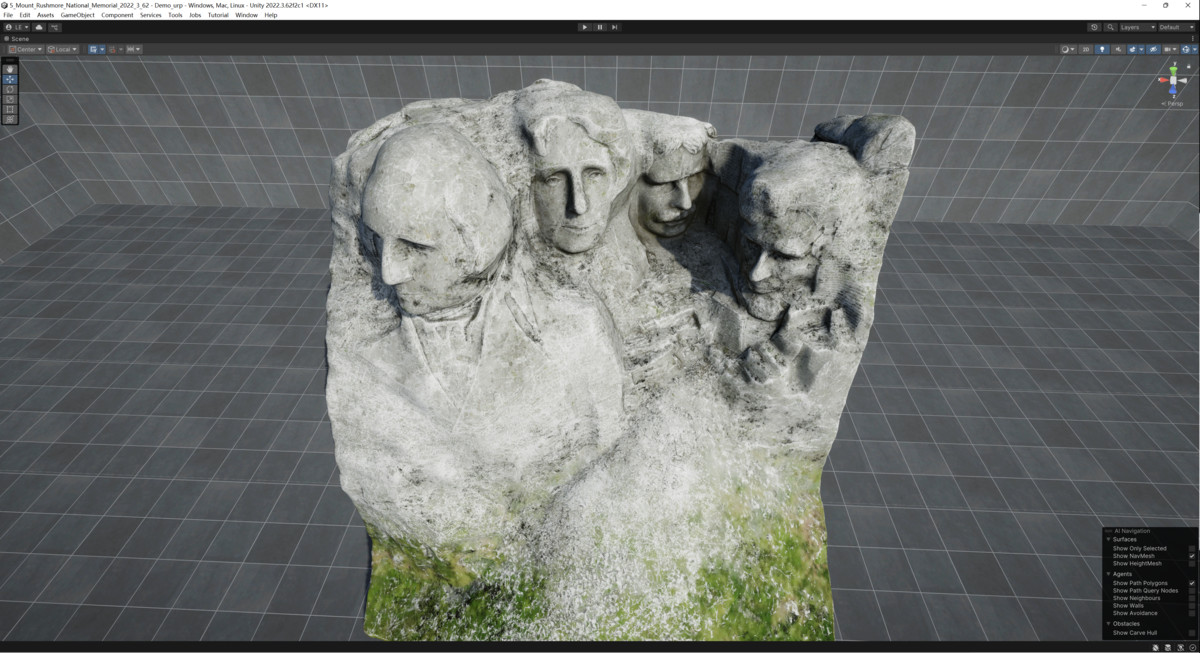1200x653 pixels.
Task: Select the Rotate tool
Action: [8, 89]
